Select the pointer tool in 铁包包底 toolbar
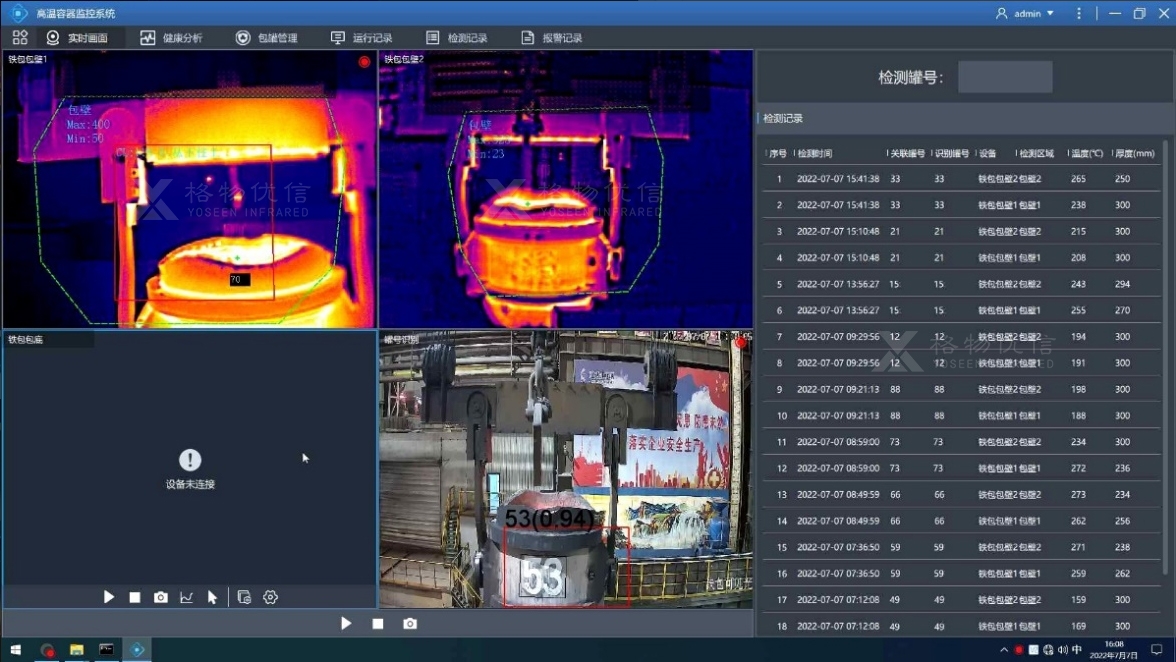Viewport: 1176px width, 662px height. pyautogui.click(x=212, y=597)
